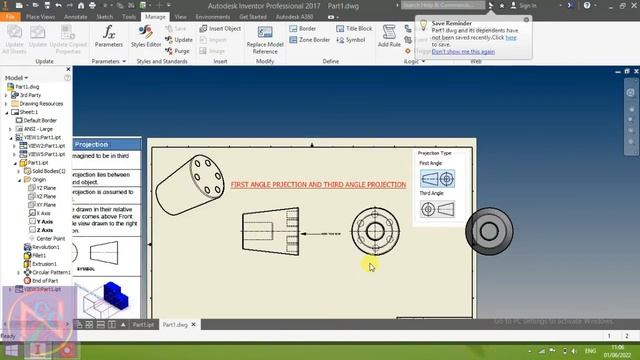
Task: Switch to Tools ribbon tab
Action: pos(129,17)
